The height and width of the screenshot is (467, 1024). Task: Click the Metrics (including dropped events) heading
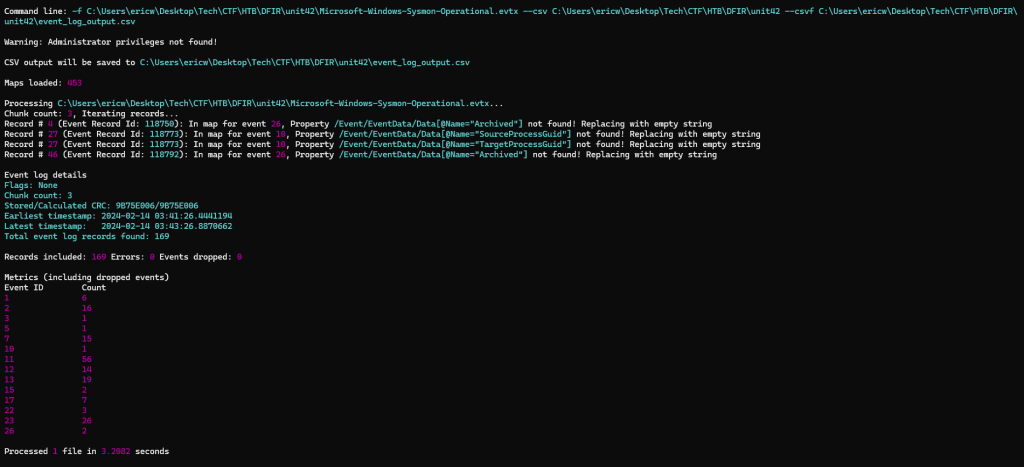pos(86,277)
